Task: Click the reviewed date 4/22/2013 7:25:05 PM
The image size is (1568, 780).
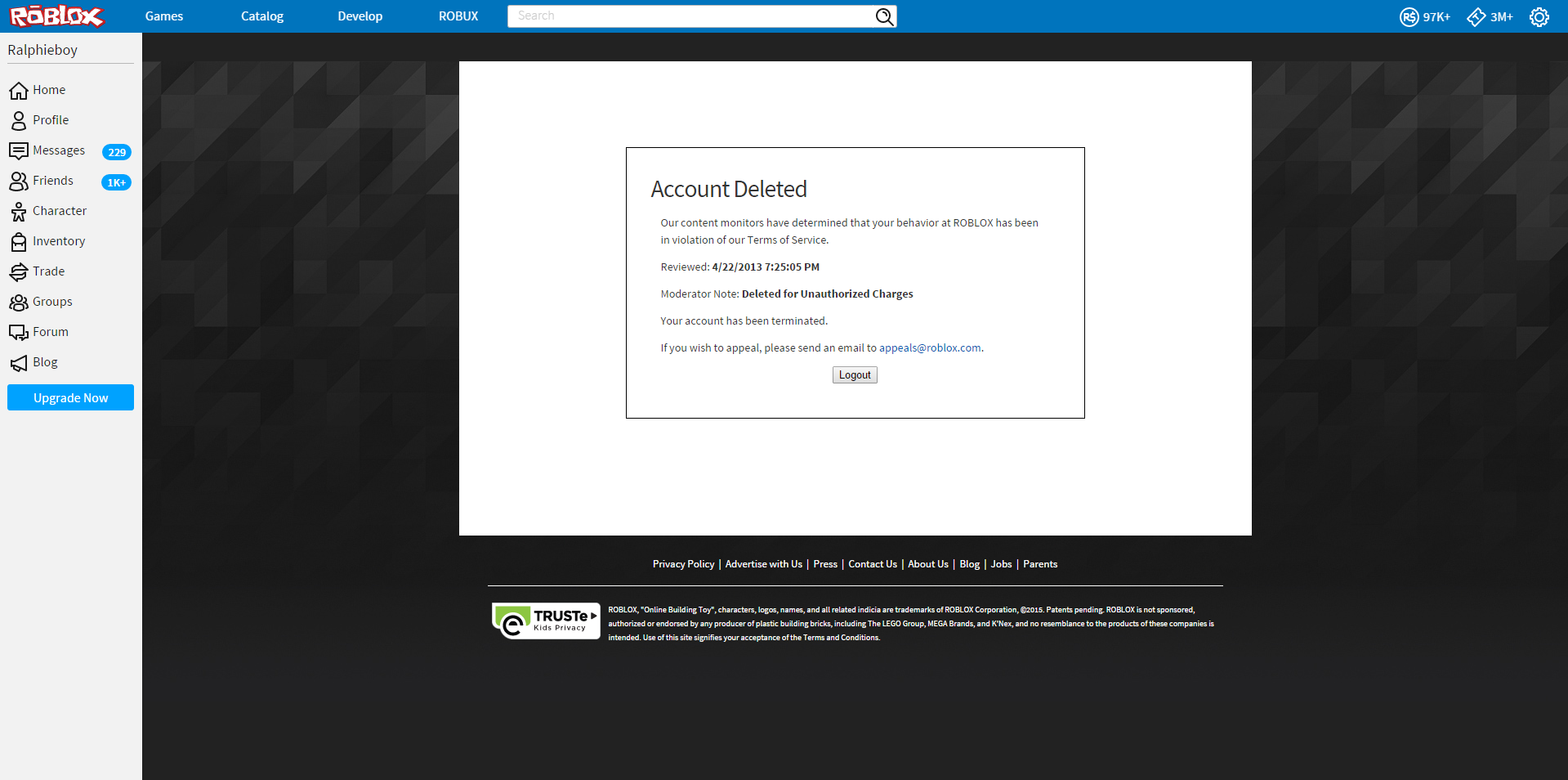Action: tap(766, 267)
